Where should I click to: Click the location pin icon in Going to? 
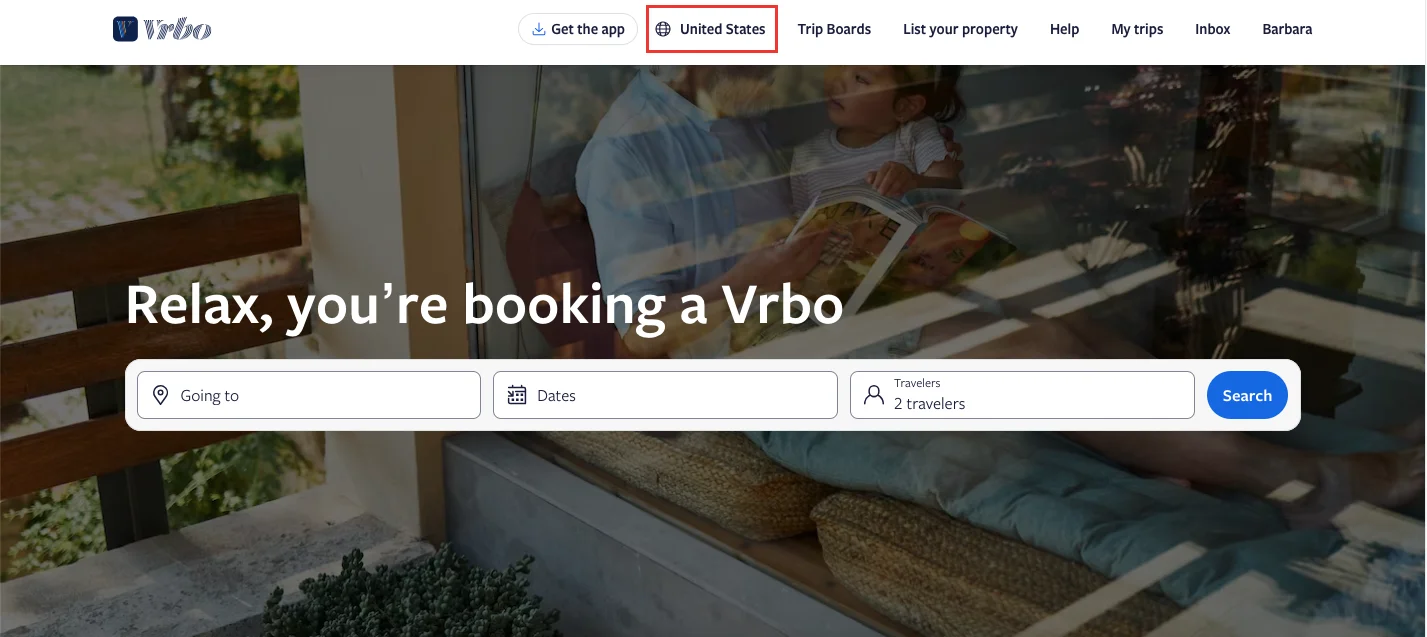tap(160, 396)
